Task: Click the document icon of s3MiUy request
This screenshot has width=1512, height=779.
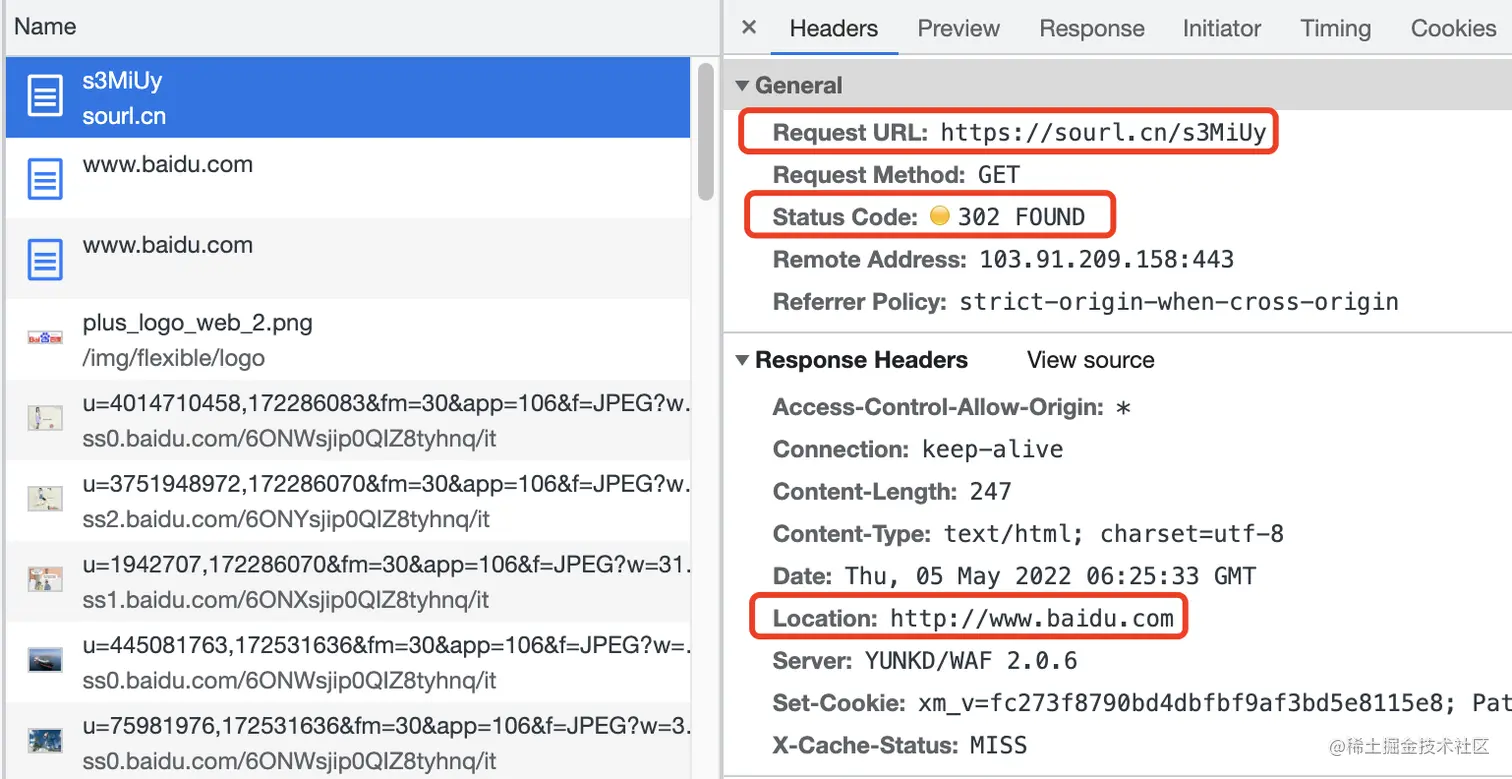Action: (44, 98)
